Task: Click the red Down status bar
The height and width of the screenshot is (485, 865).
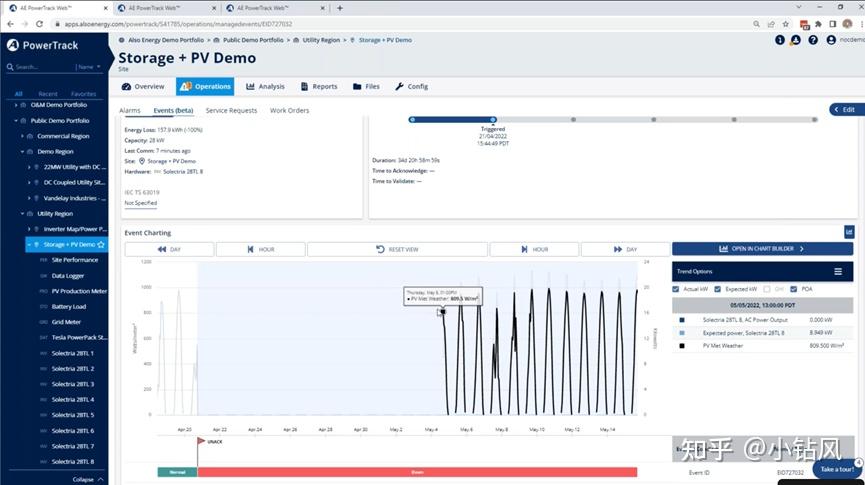Action: pyautogui.click(x=417, y=472)
